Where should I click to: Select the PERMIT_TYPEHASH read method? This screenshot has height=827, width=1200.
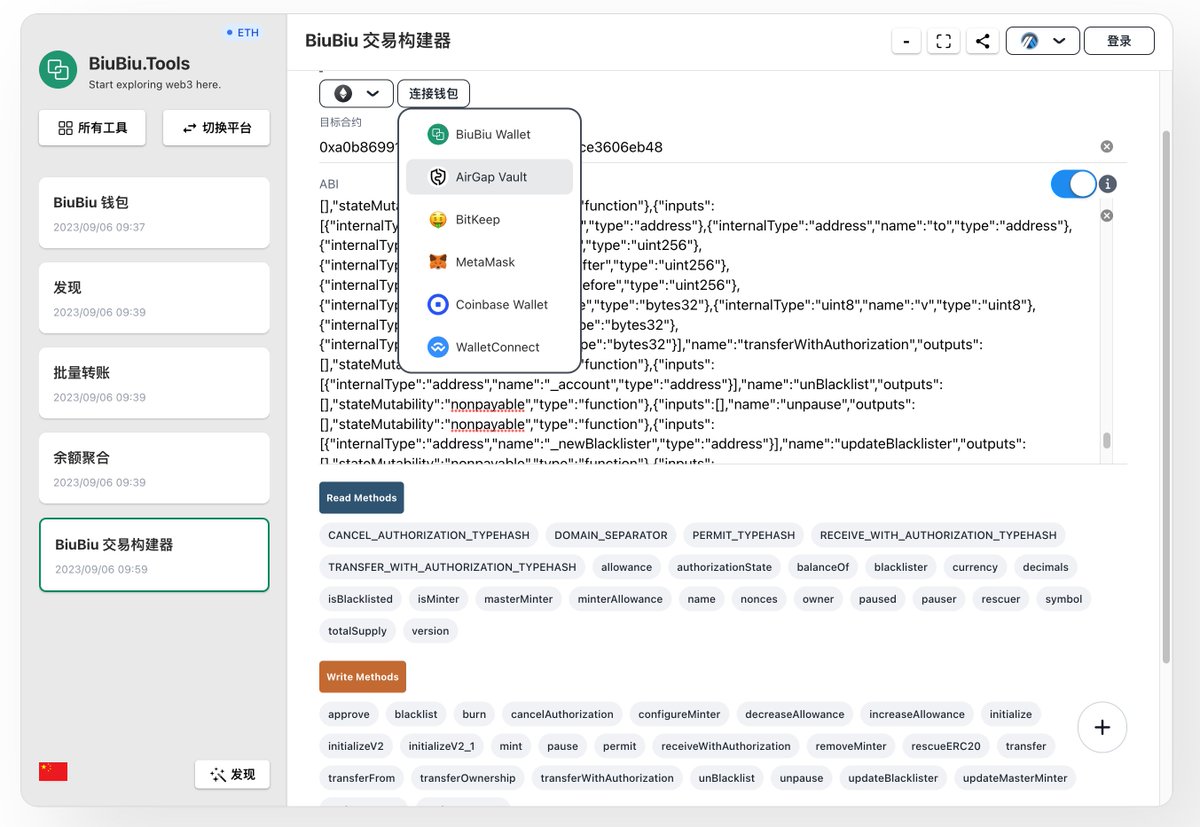click(x=744, y=535)
